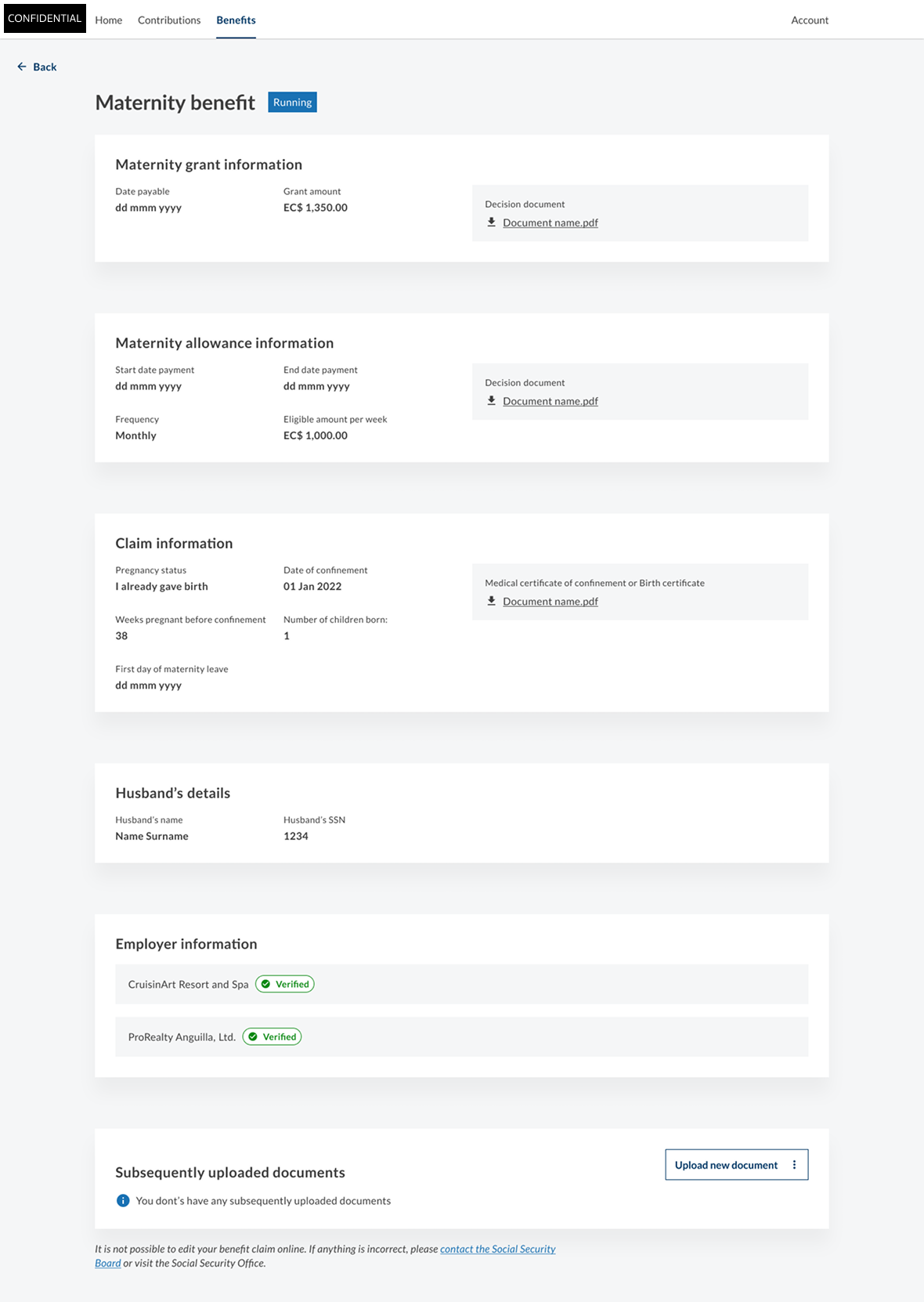Click green checkmark on ProRealty Verified badge
Image resolution: width=924 pixels, height=1302 pixels.
253,1037
